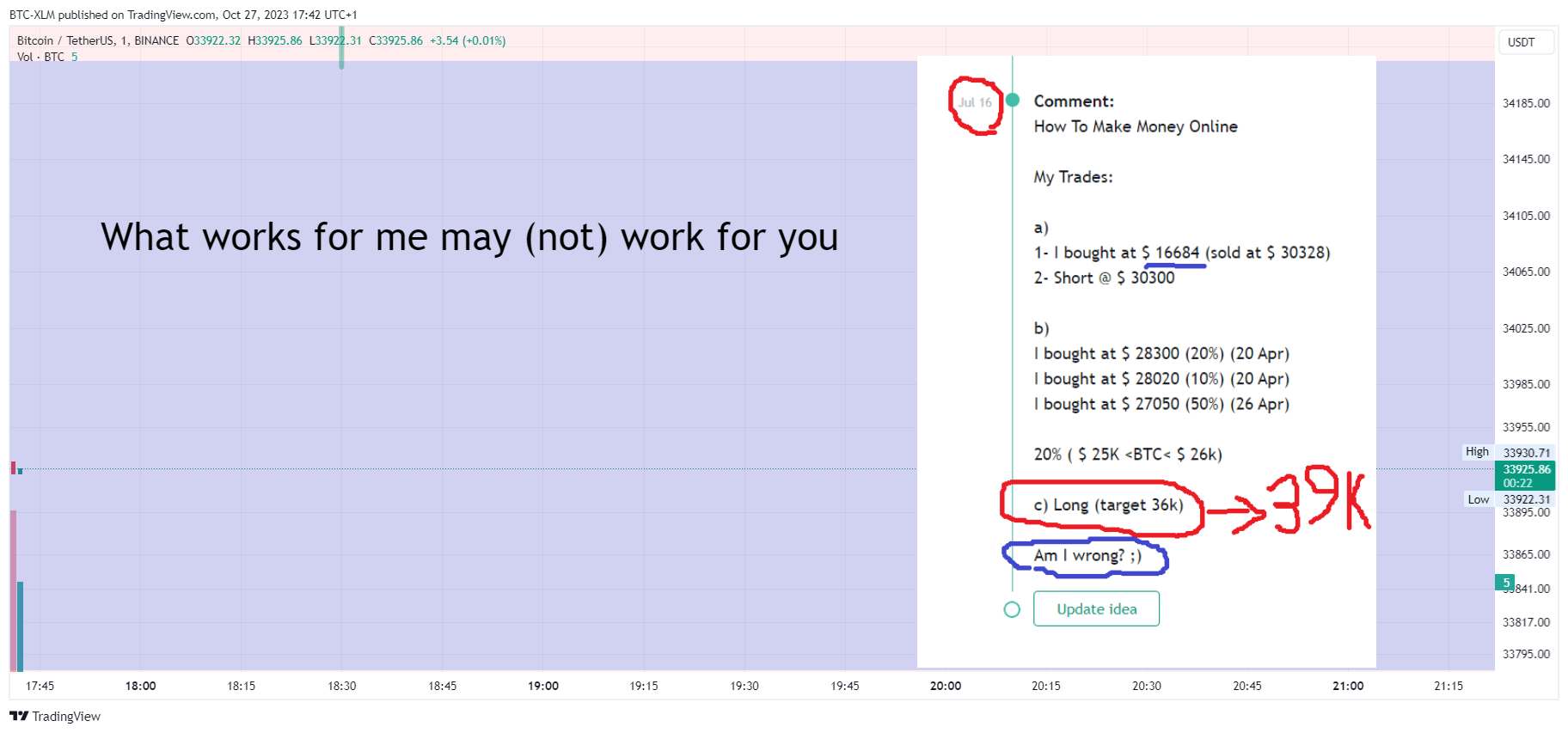Click the 19:00 time axis label
Viewport: 1568px width, 733px height.
(x=543, y=686)
